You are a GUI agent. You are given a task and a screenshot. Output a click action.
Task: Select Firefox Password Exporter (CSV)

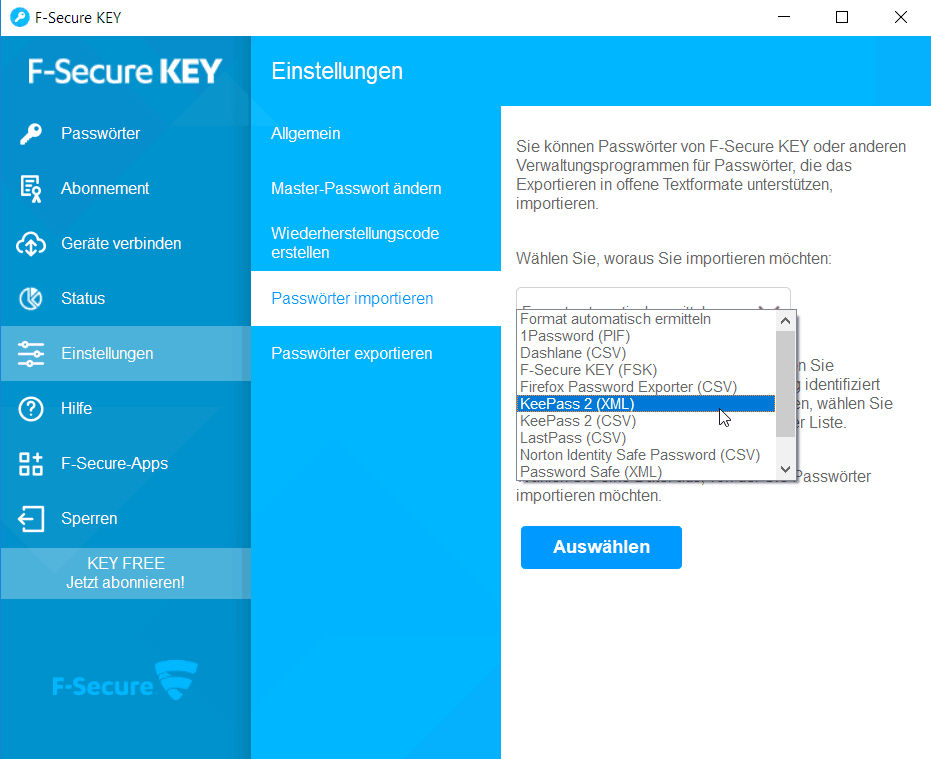click(646, 387)
